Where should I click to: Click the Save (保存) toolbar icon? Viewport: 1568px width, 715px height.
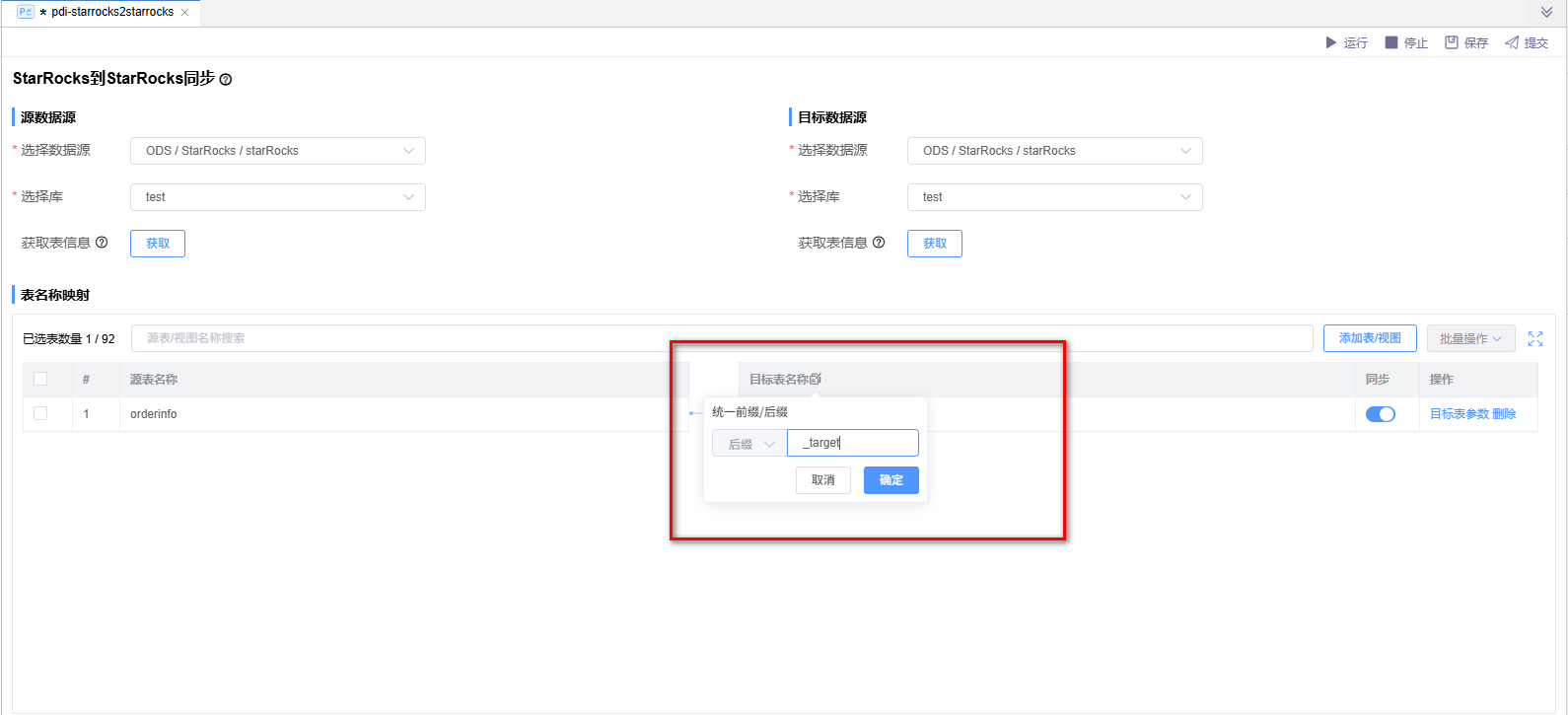pyautogui.click(x=1452, y=42)
